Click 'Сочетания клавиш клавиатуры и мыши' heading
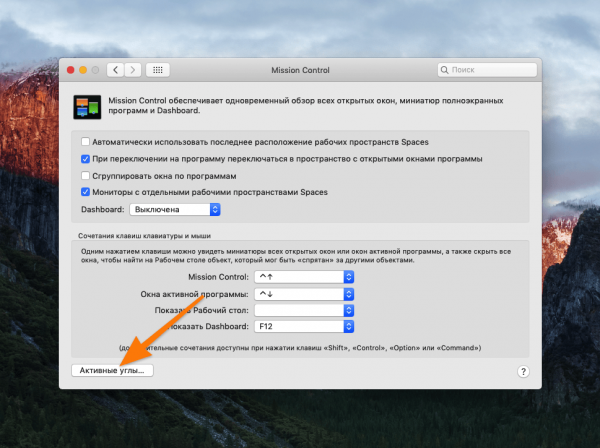The height and width of the screenshot is (448, 600). 145,236
